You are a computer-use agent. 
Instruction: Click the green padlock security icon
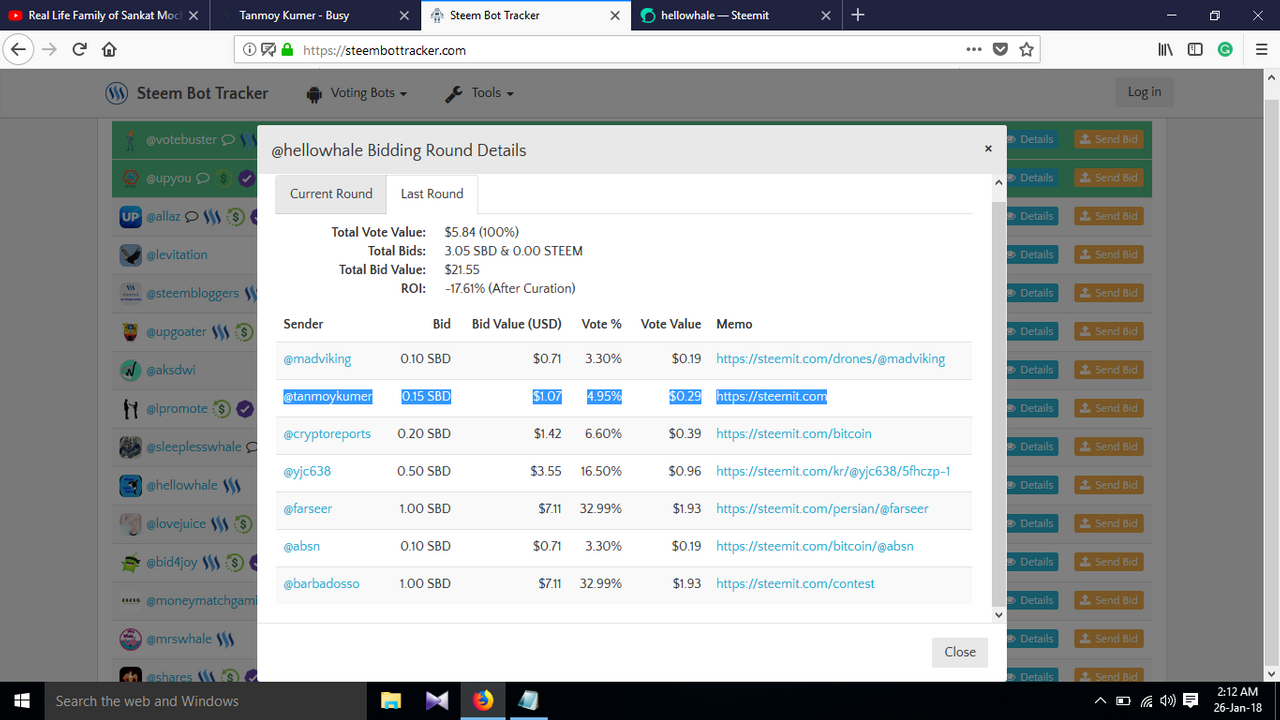click(287, 49)
